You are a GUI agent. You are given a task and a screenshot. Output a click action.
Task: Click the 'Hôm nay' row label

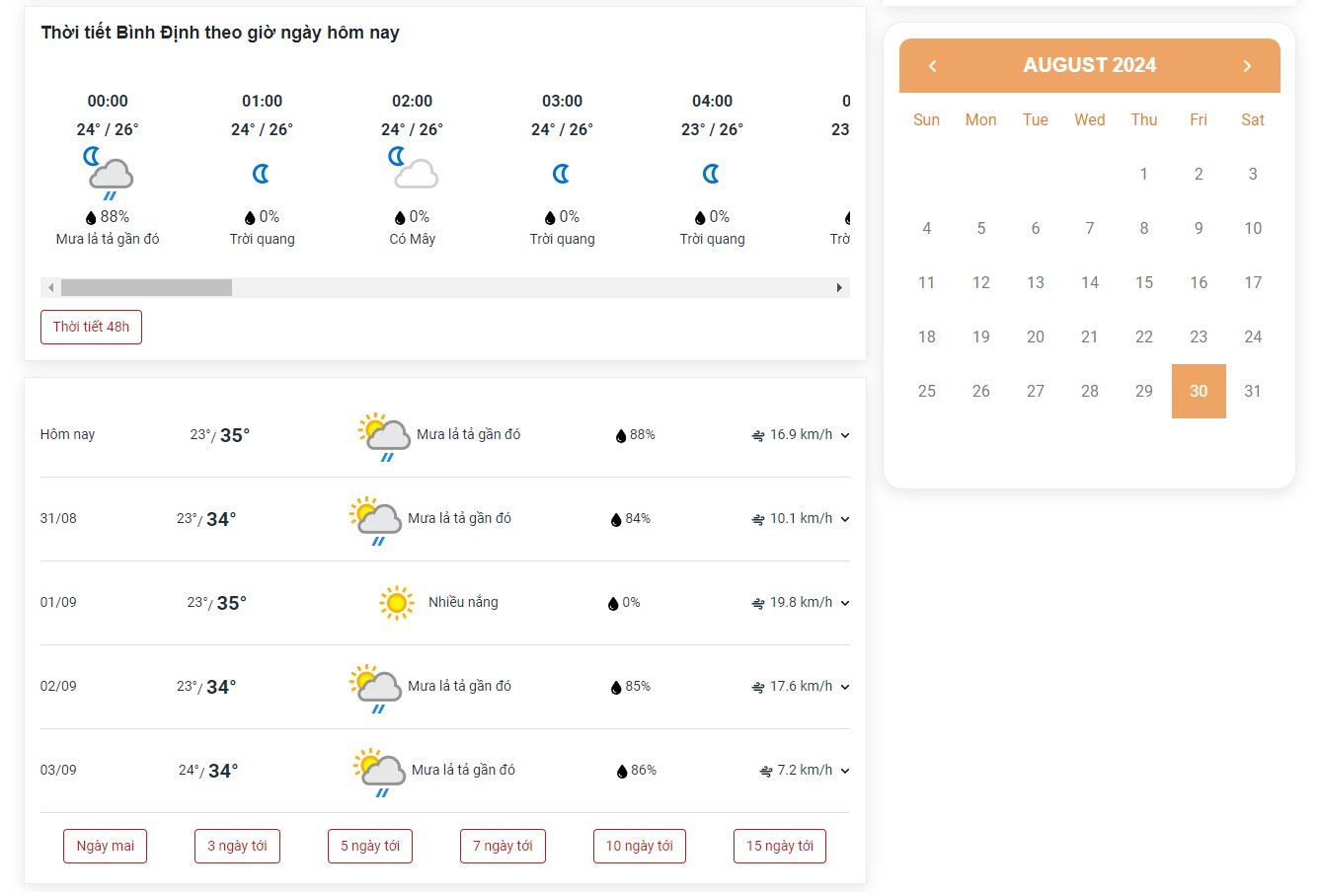tap(67, 434)
